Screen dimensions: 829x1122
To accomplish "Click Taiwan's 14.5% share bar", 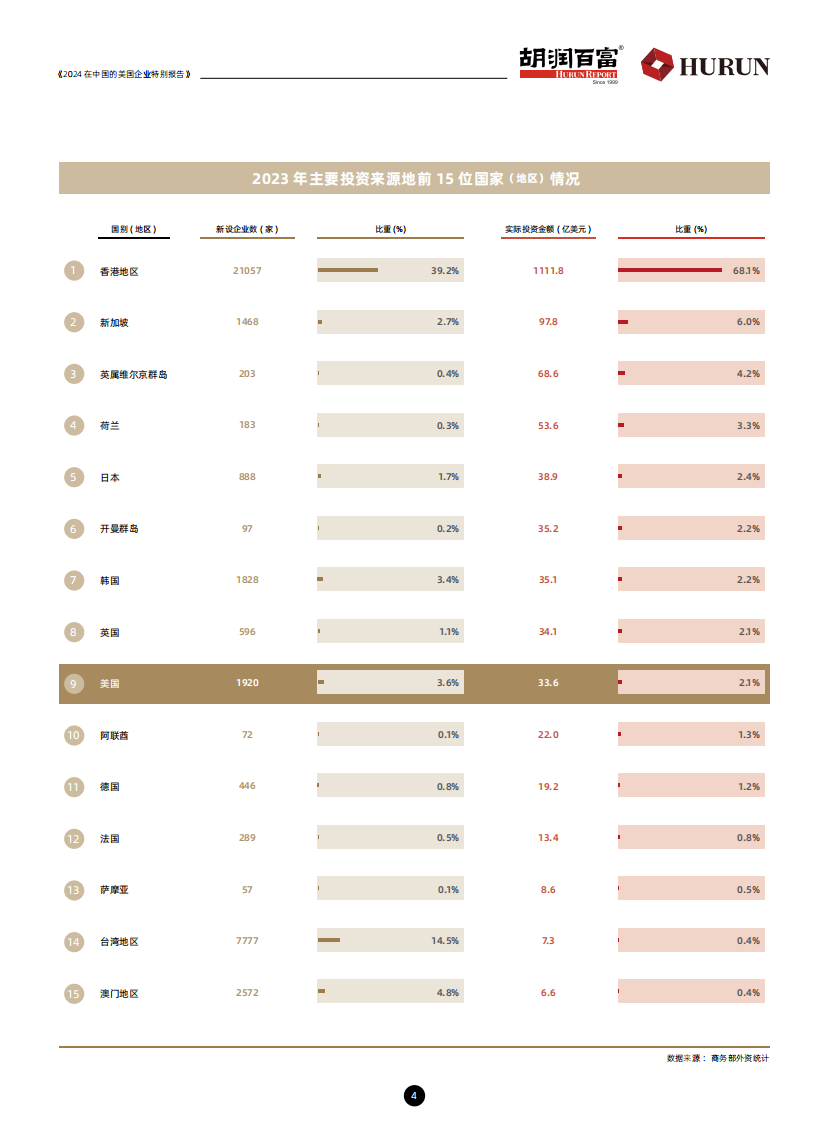I will (x=329, y=940).
